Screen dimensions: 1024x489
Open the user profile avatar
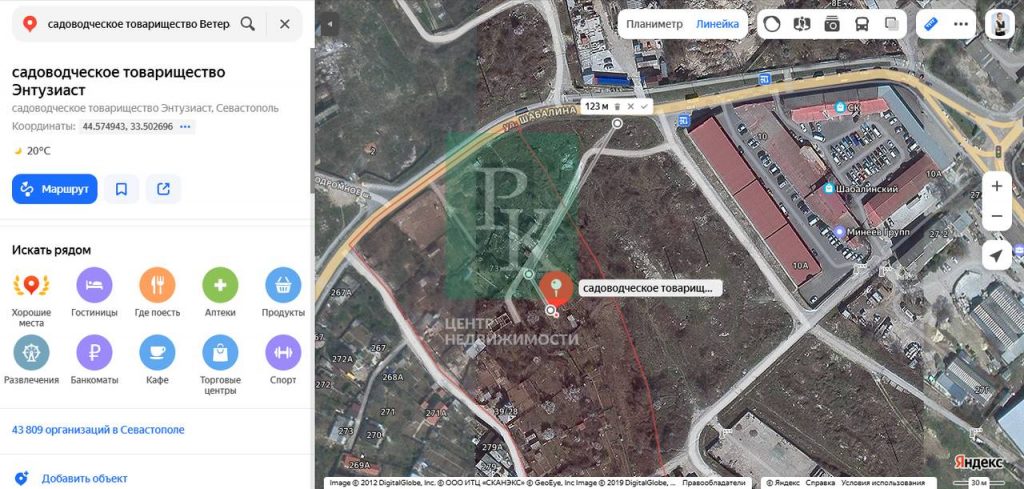click(999, 24)
